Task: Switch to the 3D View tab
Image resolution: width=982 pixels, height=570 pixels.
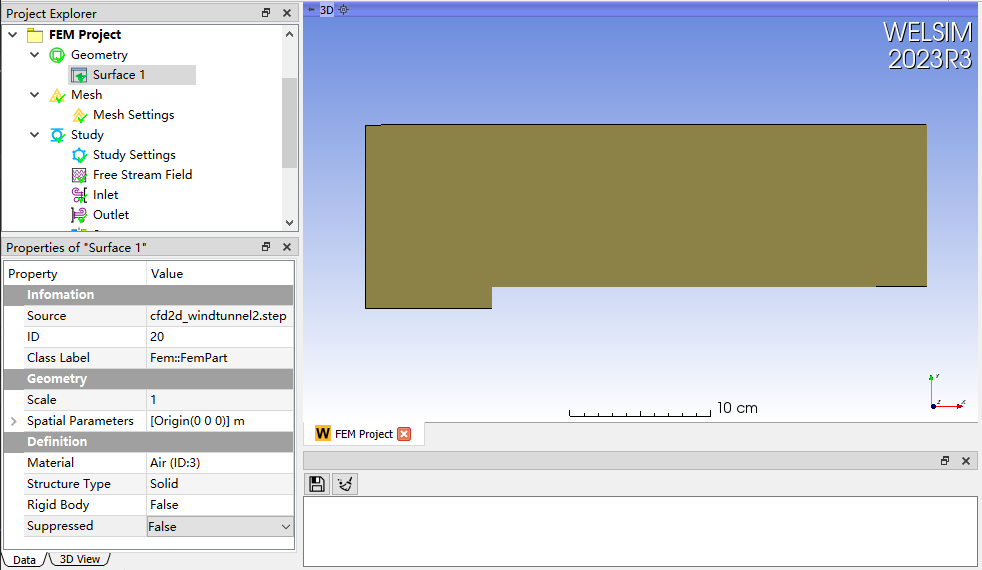Action: (80, 560)
